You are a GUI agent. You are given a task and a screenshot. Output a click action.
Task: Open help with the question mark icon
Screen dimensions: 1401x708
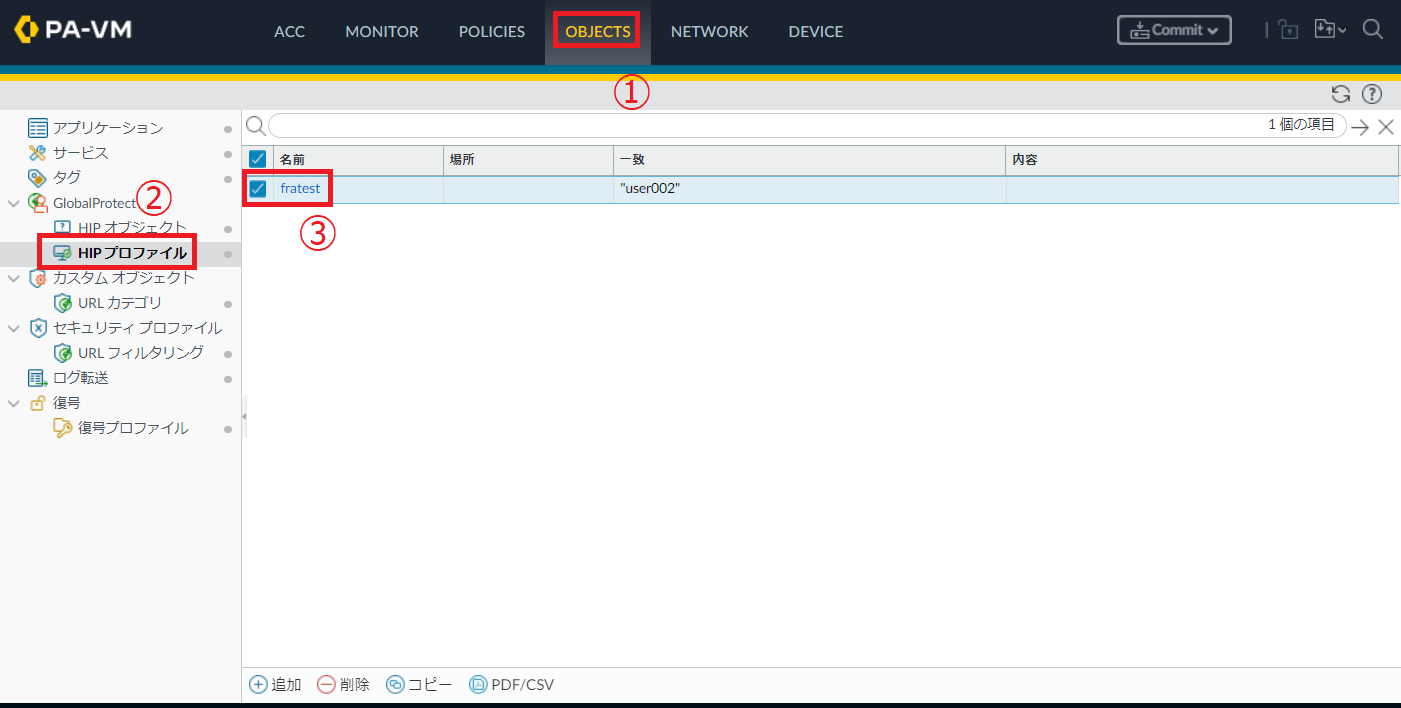click(1372, 95)
